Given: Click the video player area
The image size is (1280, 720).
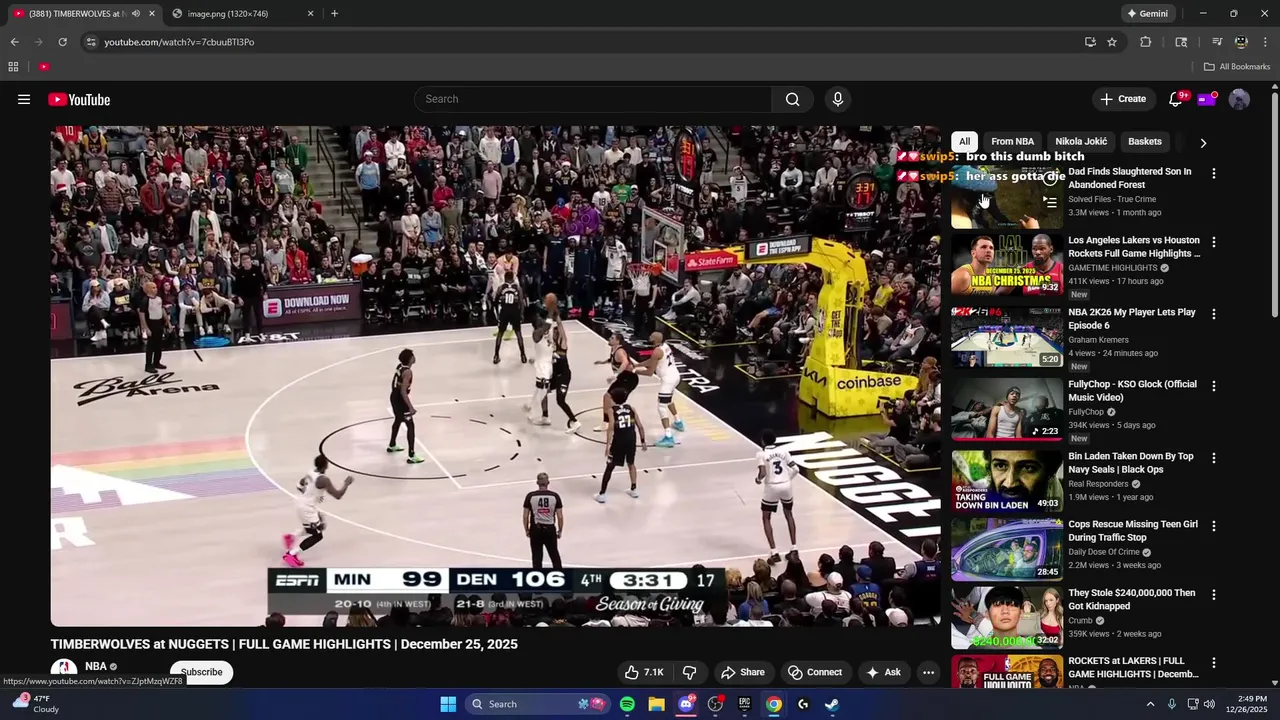Looking at the screenshot, I should [x=495, y=376].
